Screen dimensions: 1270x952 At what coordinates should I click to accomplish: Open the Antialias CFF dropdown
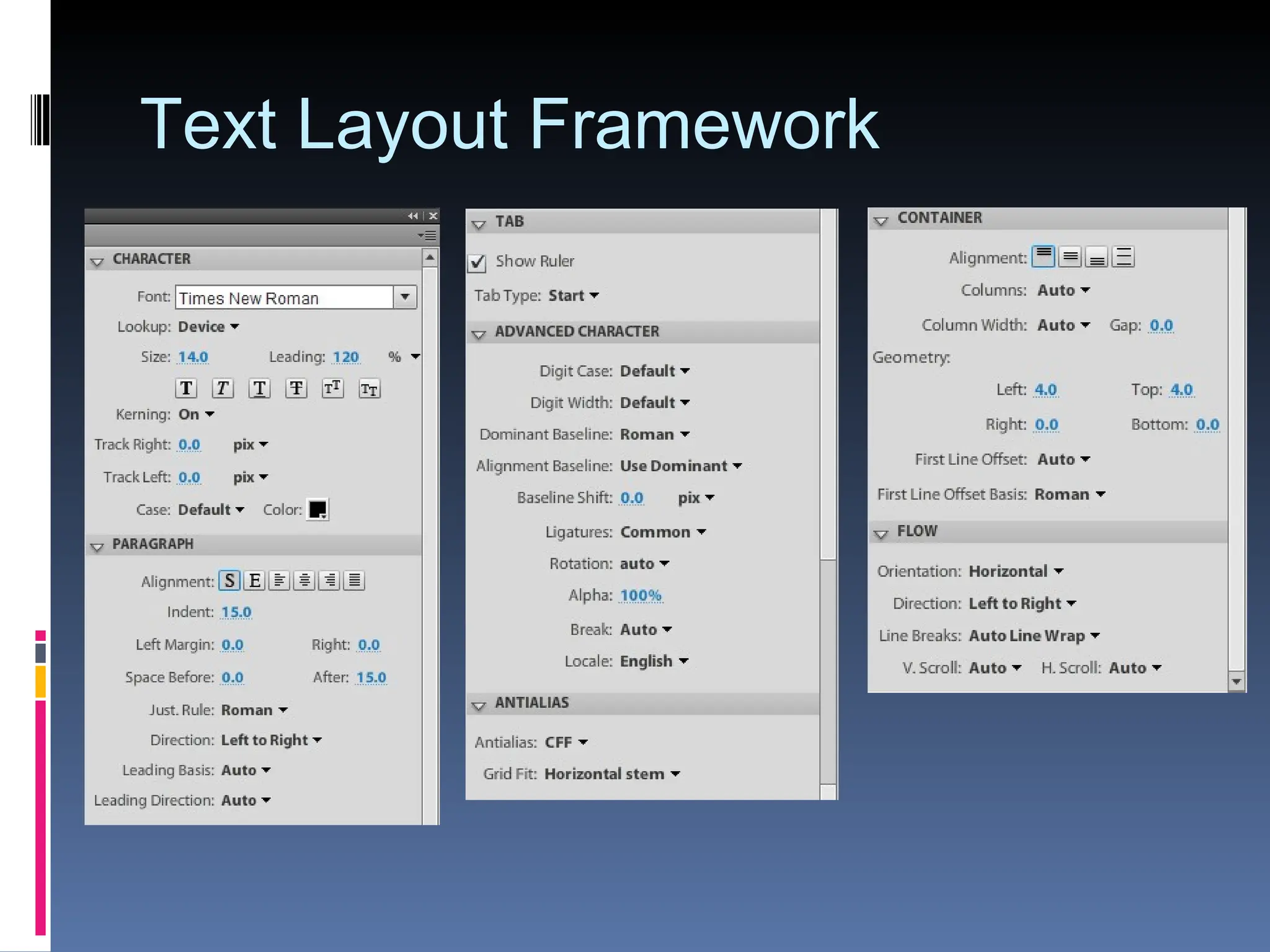tap(566, 742)
